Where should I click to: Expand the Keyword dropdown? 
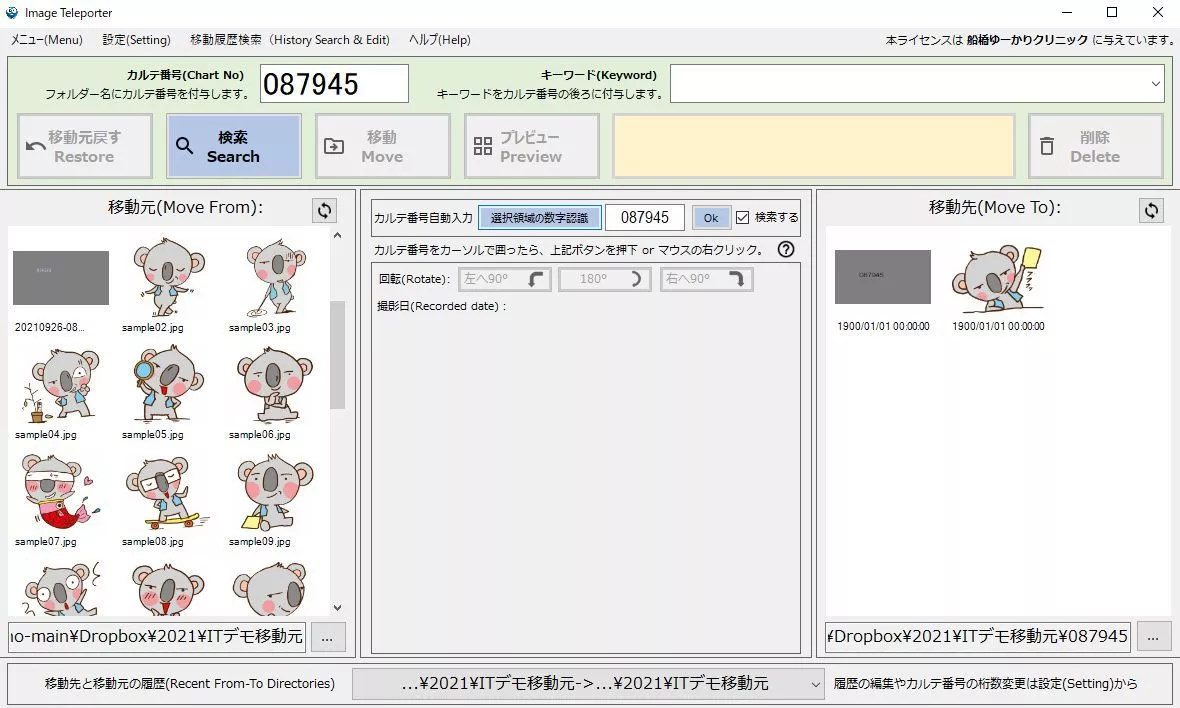pos(1155,84)
